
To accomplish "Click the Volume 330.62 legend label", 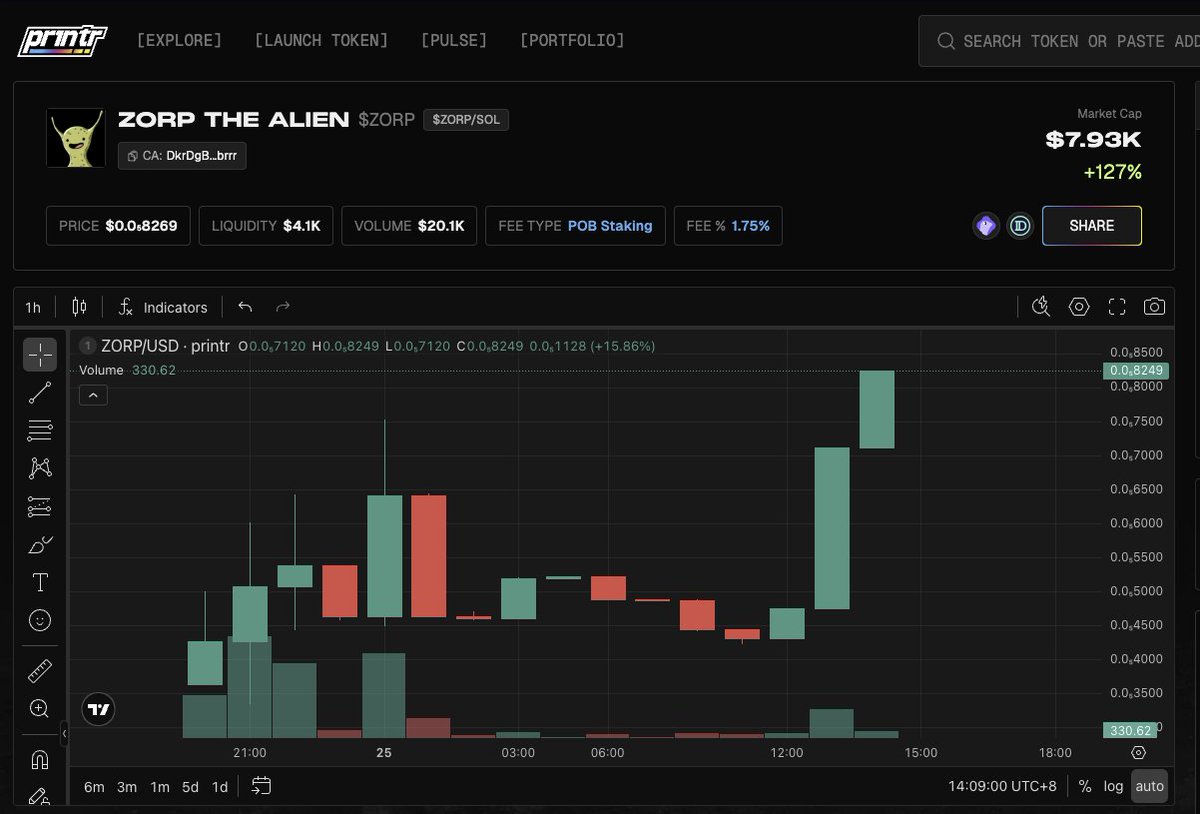I will [127, 370].
